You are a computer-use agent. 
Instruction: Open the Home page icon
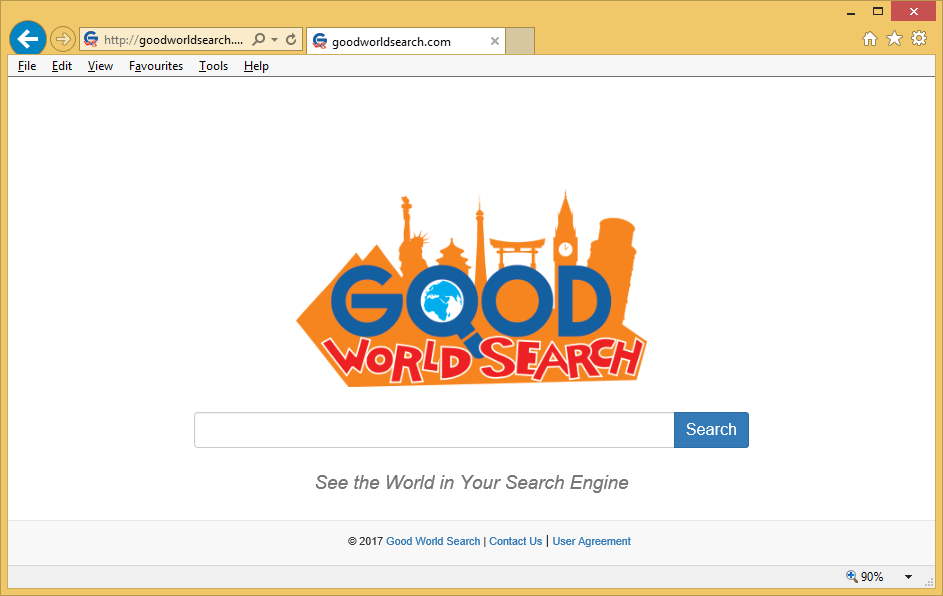pyautogui.click(x=870, y=39)
